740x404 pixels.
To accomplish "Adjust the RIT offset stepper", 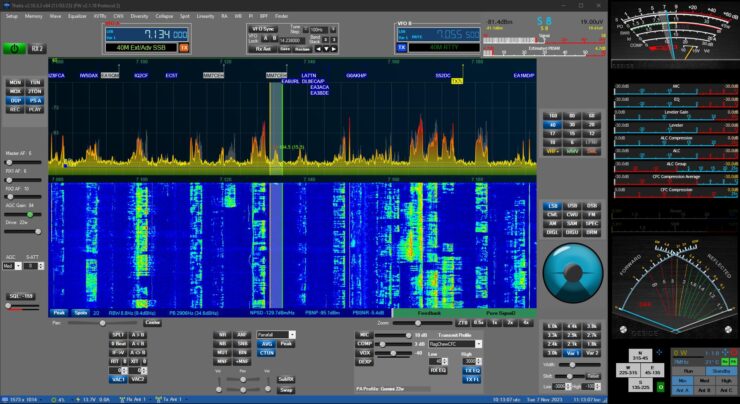I will [118, 370].
